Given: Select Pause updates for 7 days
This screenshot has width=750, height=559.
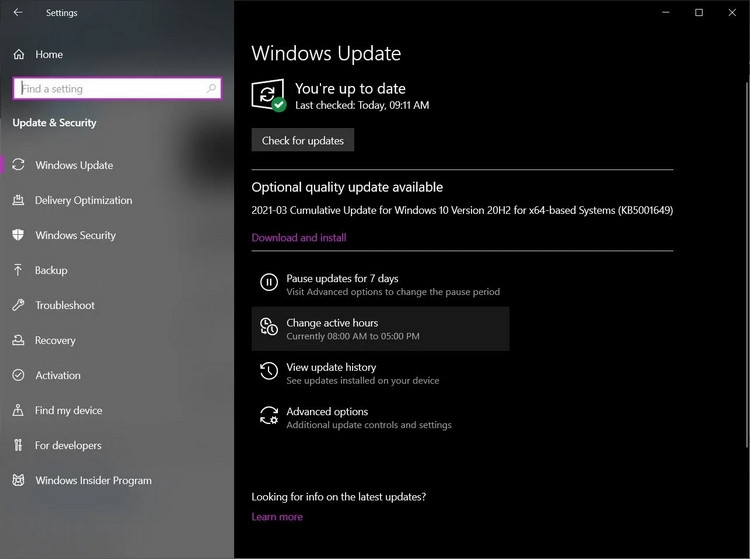Looking at the screenshot, I should pos(380,285).
